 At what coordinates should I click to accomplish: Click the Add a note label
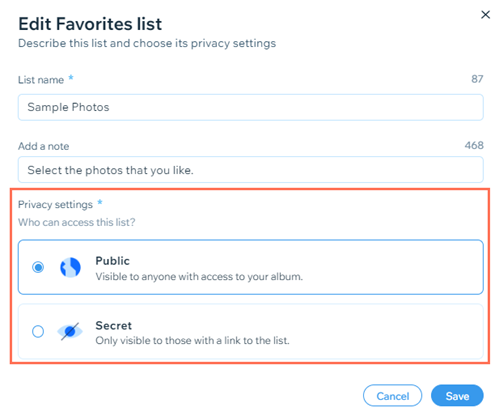[x=44, y=146]
